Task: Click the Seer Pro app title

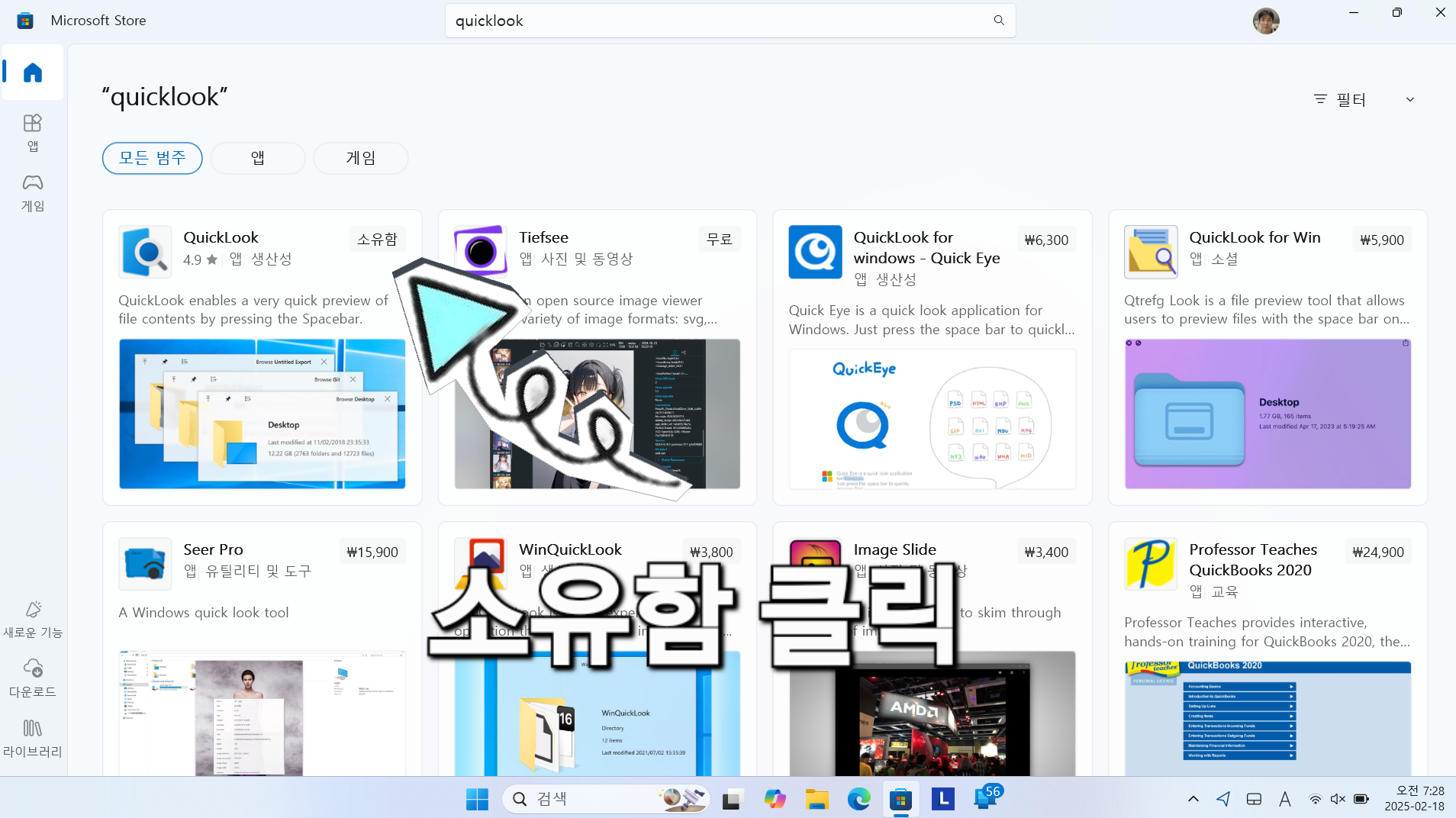Action: pos(213,549)
